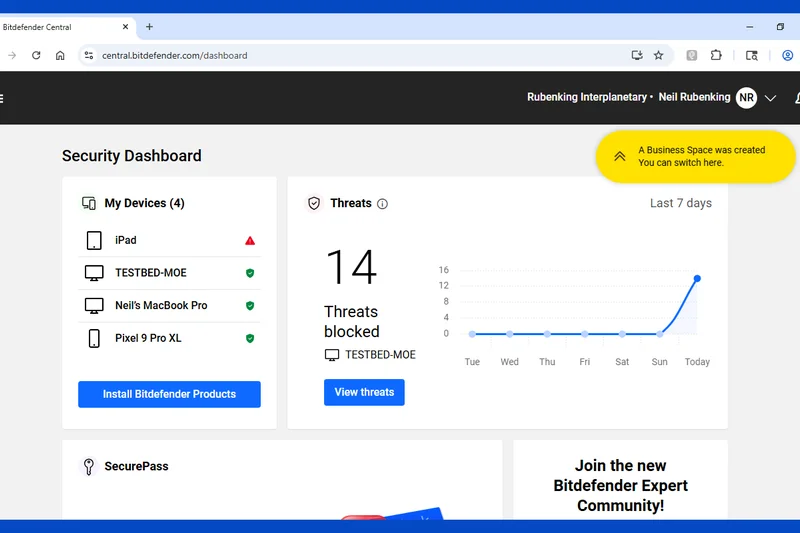Close the Bitdefender Central tab
The height and width of the screenshot is (533, 800).
pos(126,27)
